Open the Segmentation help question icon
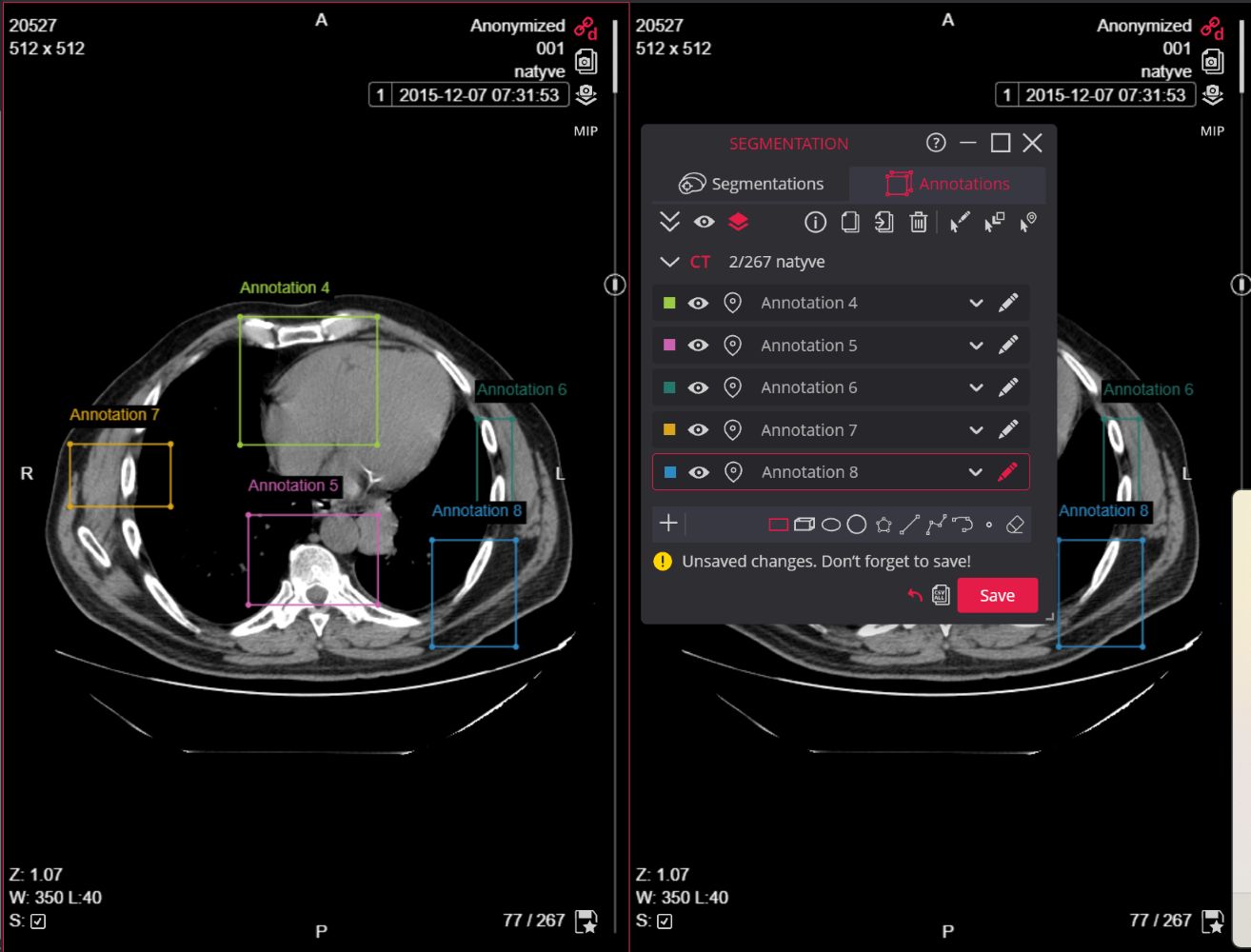This screenshot has height=952, width=1251. point(936,143)
